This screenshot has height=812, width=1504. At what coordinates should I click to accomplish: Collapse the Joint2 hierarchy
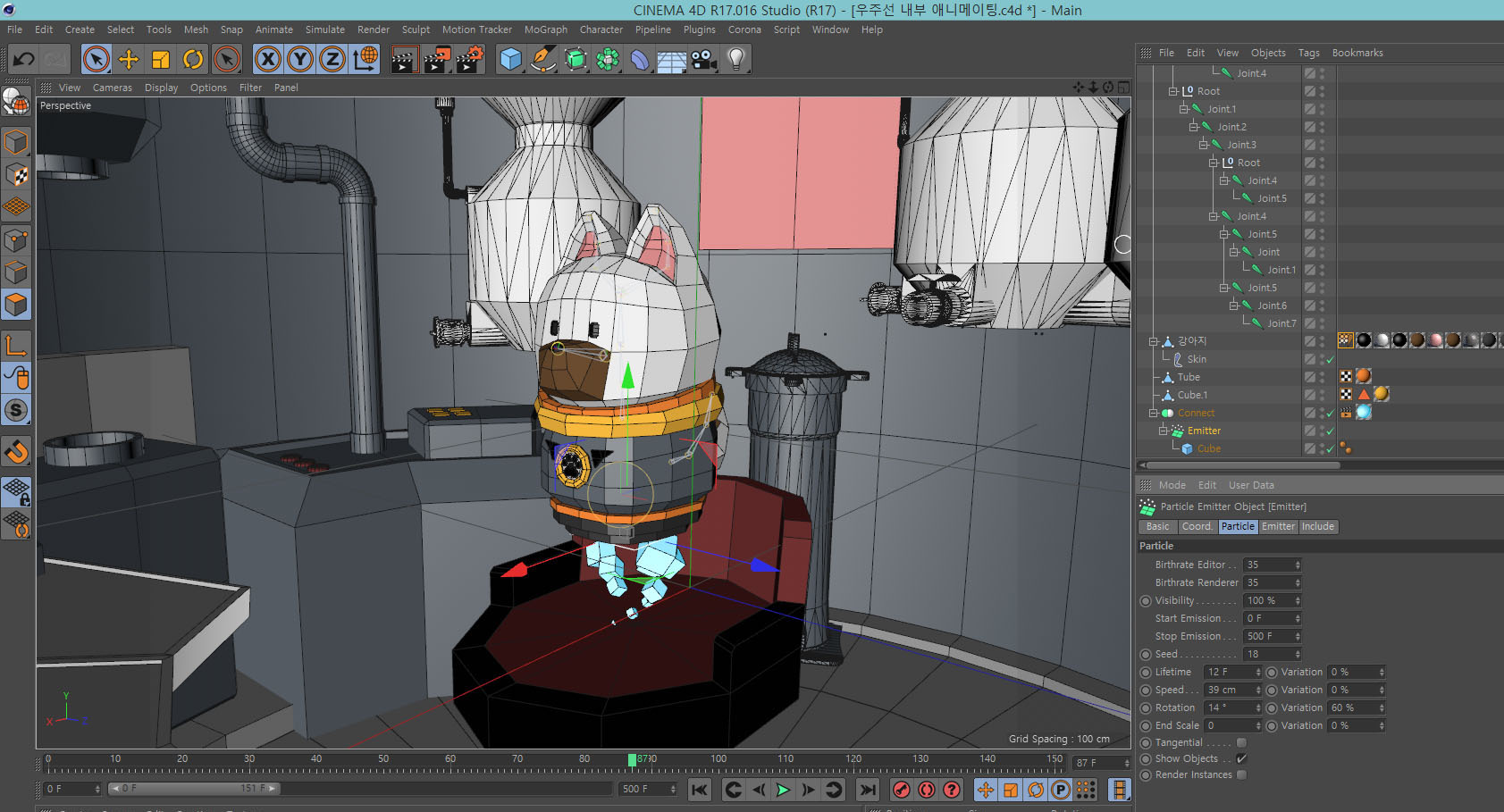pos(1193,127)
